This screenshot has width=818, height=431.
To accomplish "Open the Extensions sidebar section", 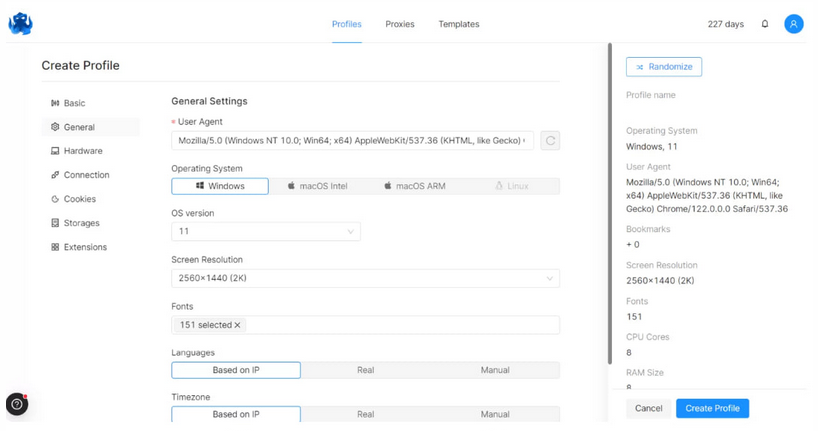I will point(85,247).
